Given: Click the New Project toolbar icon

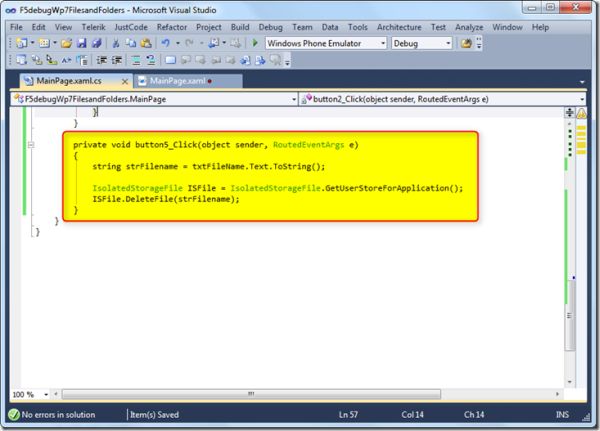Looking at the screenshot, I should pyautogui.click(x=21, y=43).
